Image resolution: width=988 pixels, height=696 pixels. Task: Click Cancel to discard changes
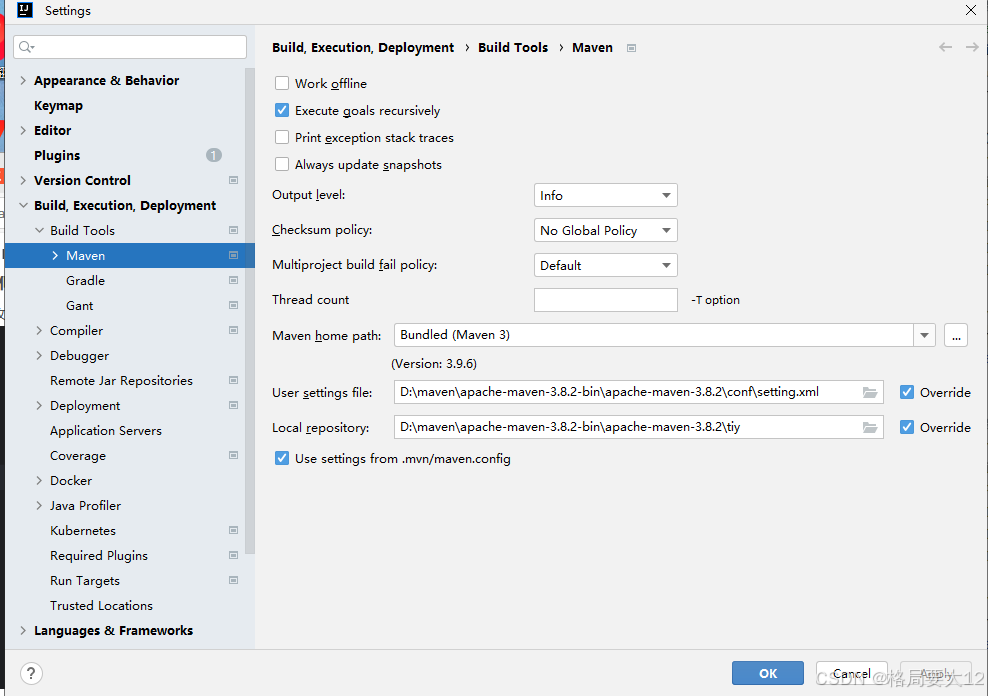point(851,673)
